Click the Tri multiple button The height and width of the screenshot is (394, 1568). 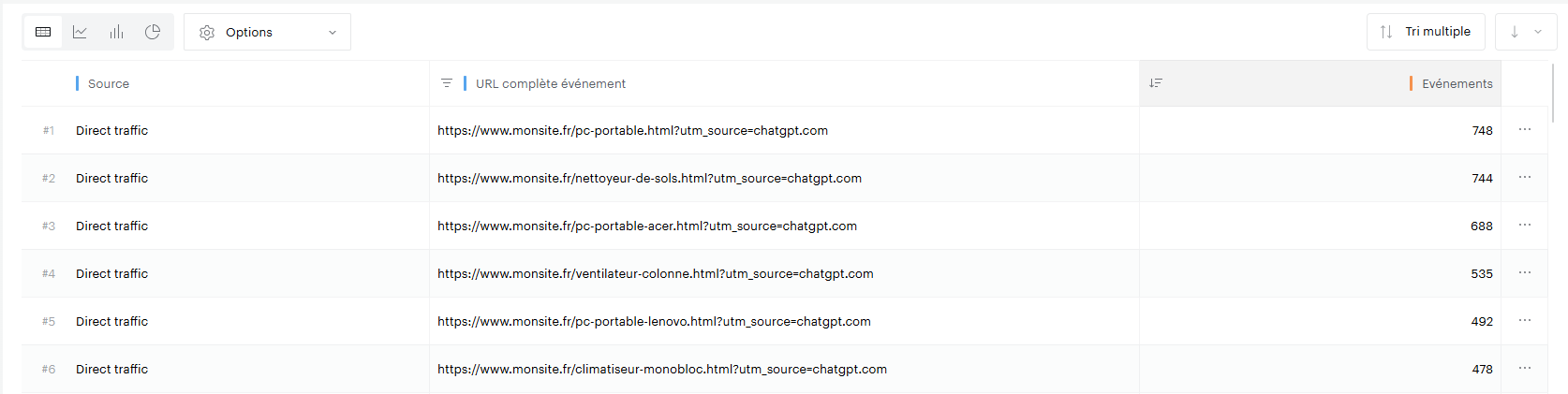[1425, 32]
